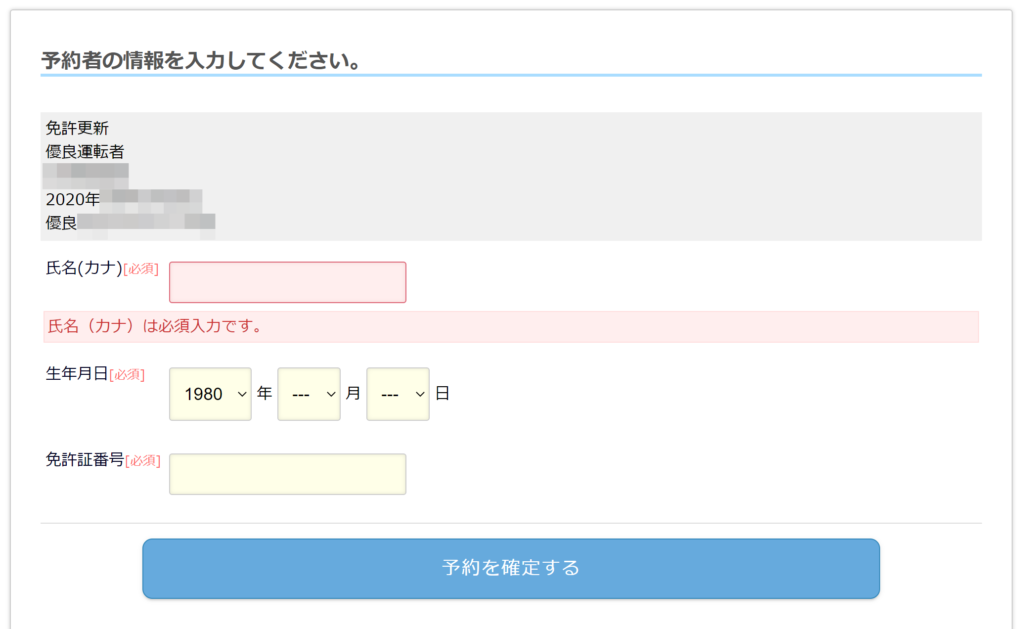Click the 年 unit label after year dropdown

point(264,393)
